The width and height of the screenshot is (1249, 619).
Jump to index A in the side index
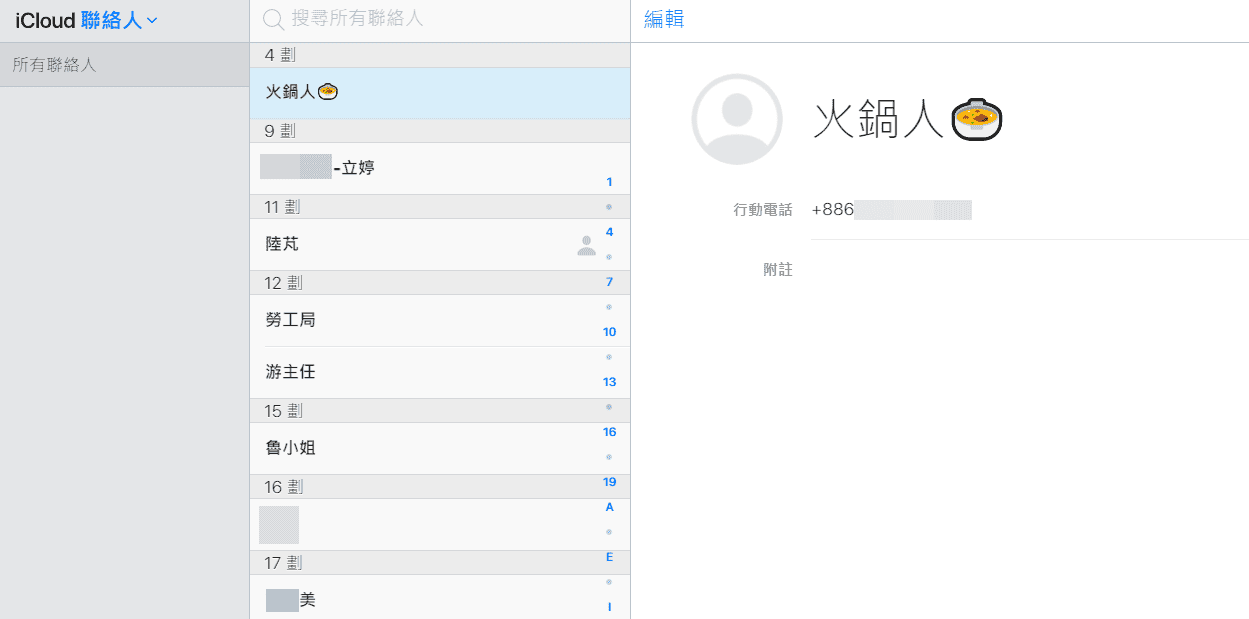[609, 507]
